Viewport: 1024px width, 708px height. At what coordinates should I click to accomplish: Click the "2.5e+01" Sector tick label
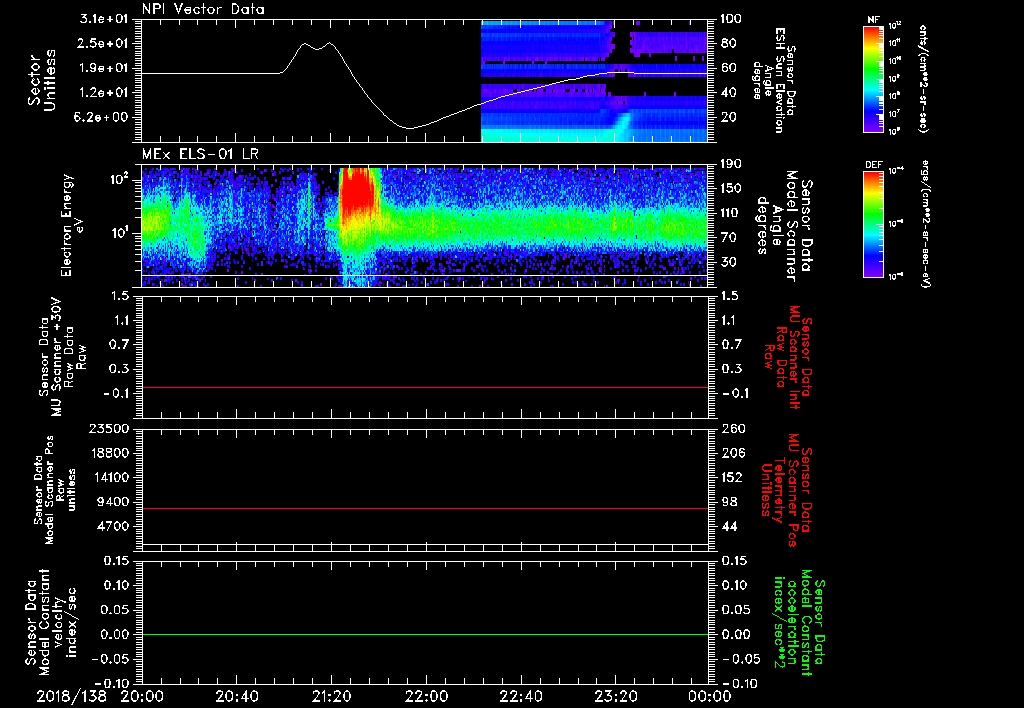pyautogui.click(x=104, y=43)
